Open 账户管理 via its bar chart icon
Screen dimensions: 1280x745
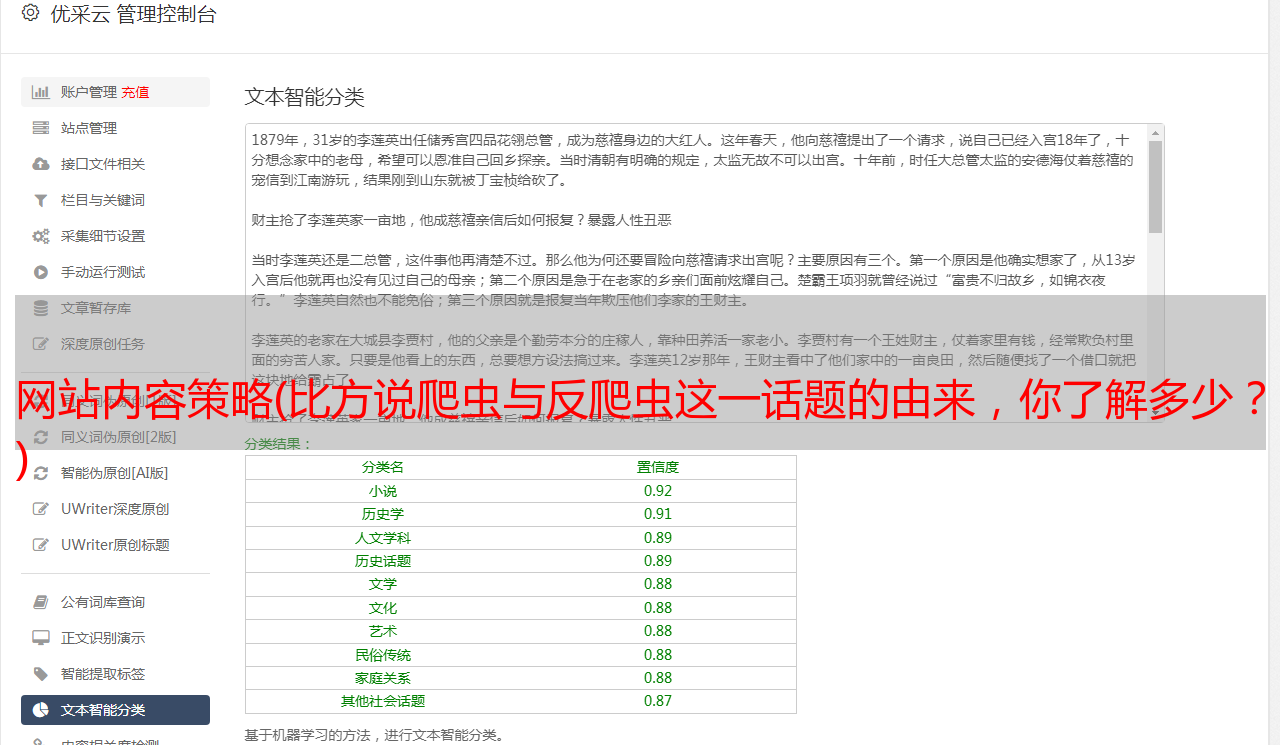[41, 92]
